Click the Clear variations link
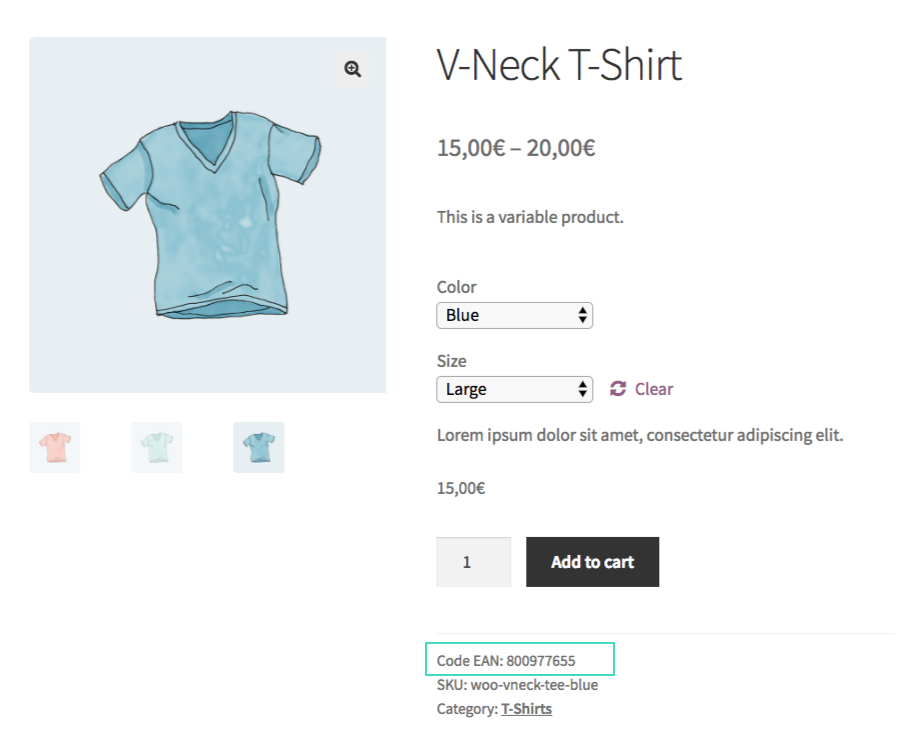Image resolution: width=898 pixels, height=752 pixels. point(653,389)
